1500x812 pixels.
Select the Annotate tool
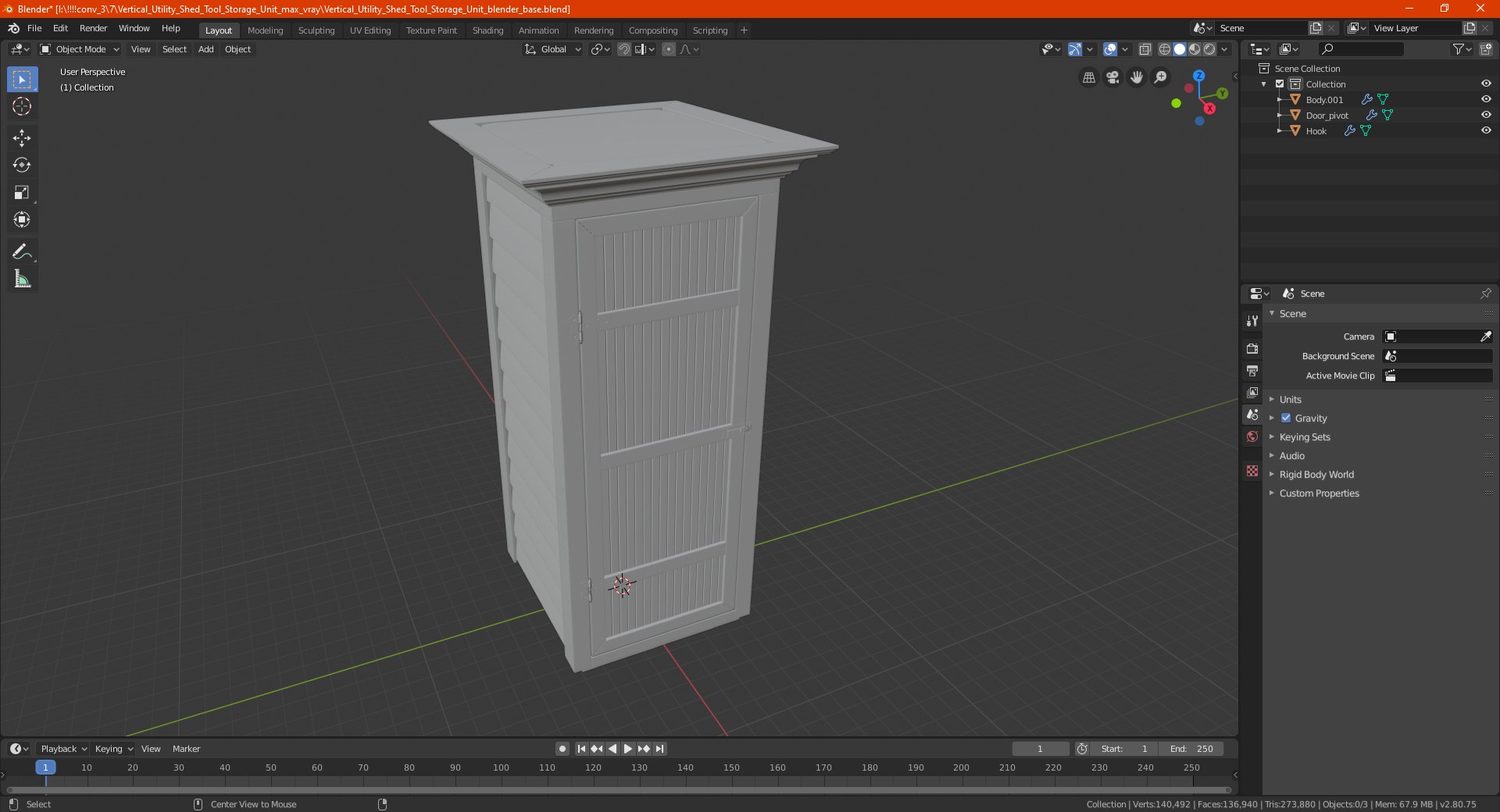click(x=22, y=251)
